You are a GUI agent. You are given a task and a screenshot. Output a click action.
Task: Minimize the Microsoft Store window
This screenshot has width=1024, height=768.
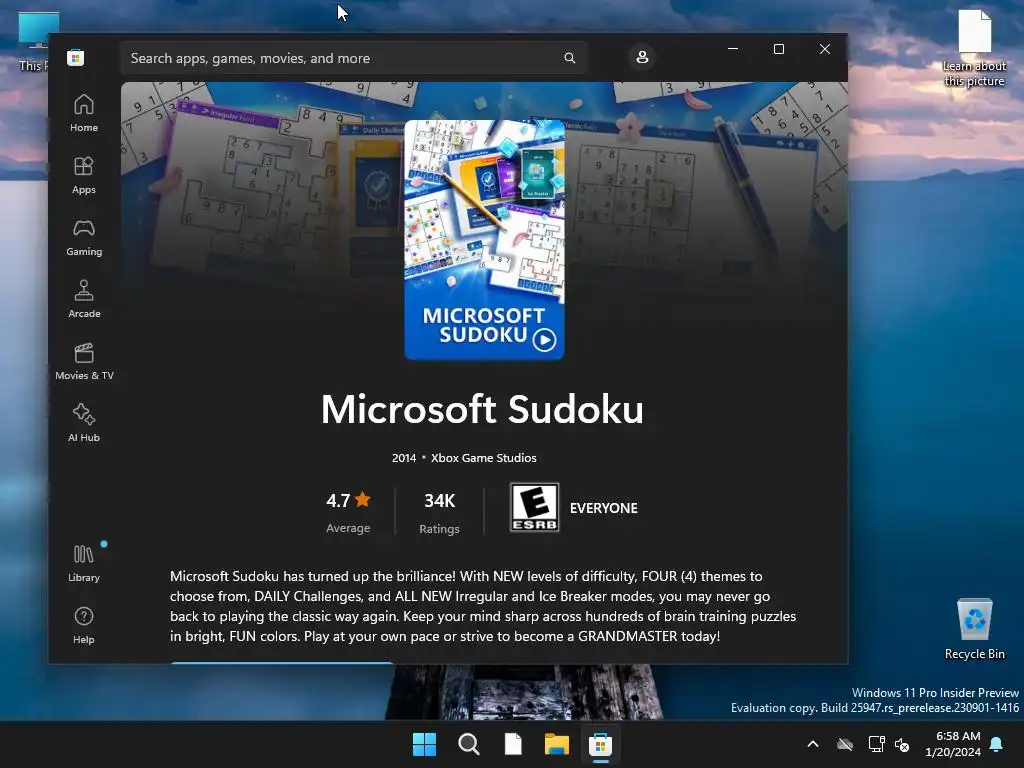point(733,49)
